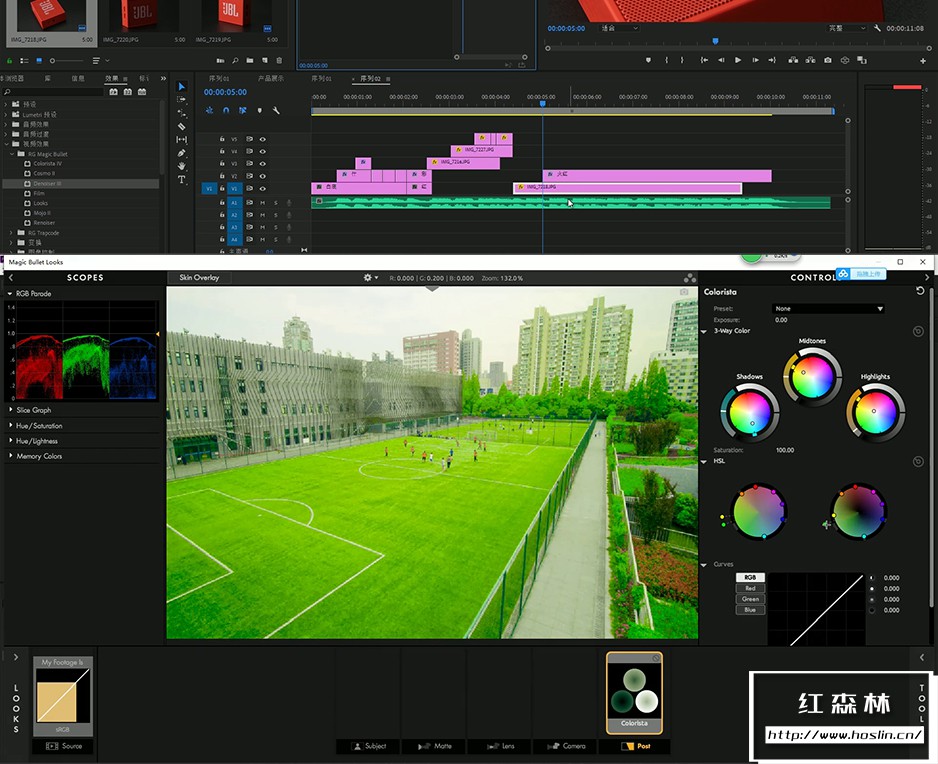Image resolution: width=938 pixels, height=764 pixels.
Task: Click the Skin Overlay button
Action: point(199,278)
